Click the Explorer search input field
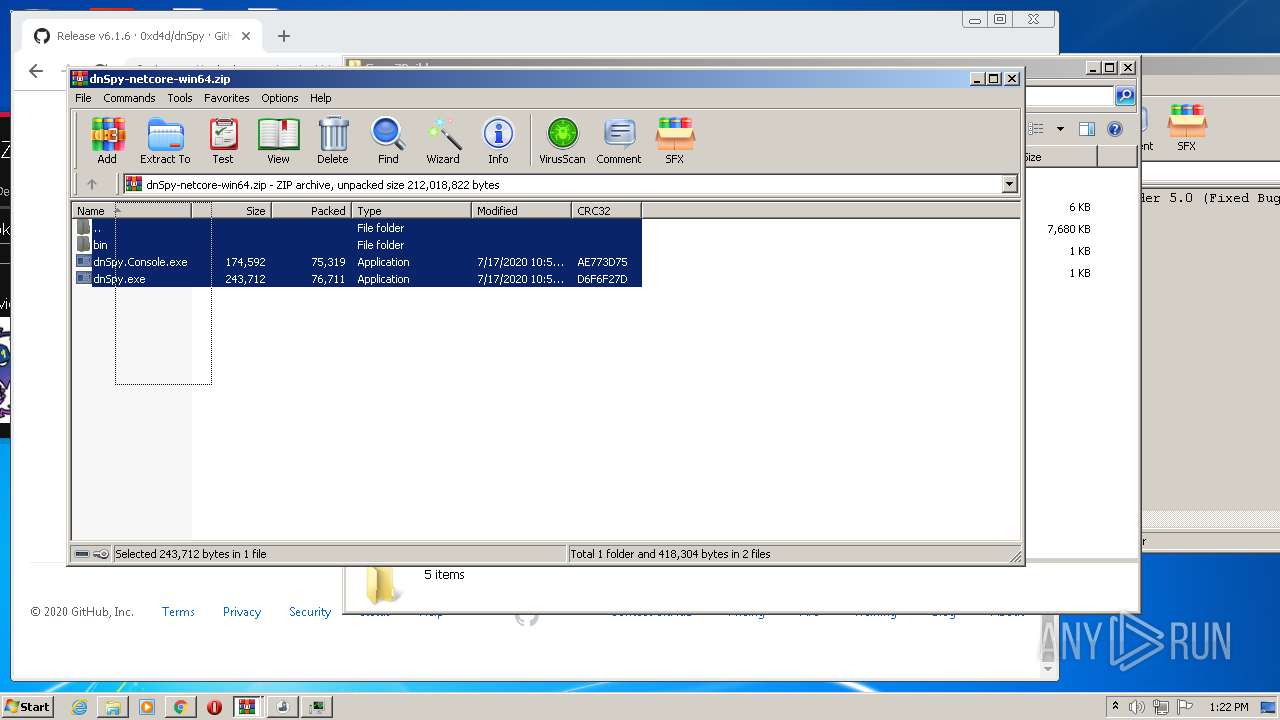The width and height of the screenshot is (1280, 720). click(x=1070, y=96)
